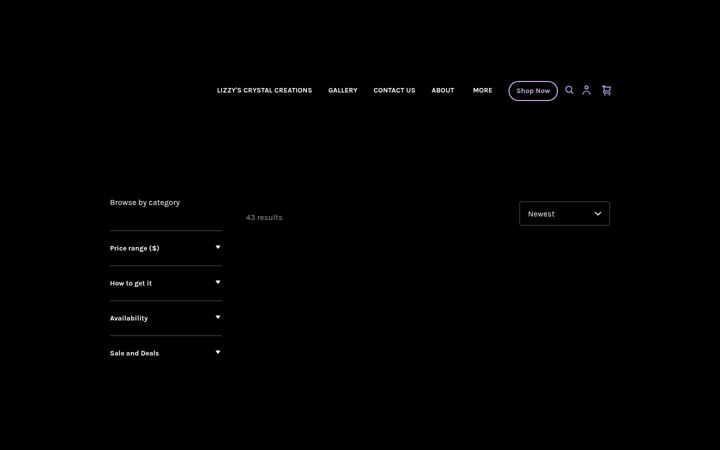Screen dimensions: 720x450
Task: Click the Shop Now button
Action: coord(533,91)
